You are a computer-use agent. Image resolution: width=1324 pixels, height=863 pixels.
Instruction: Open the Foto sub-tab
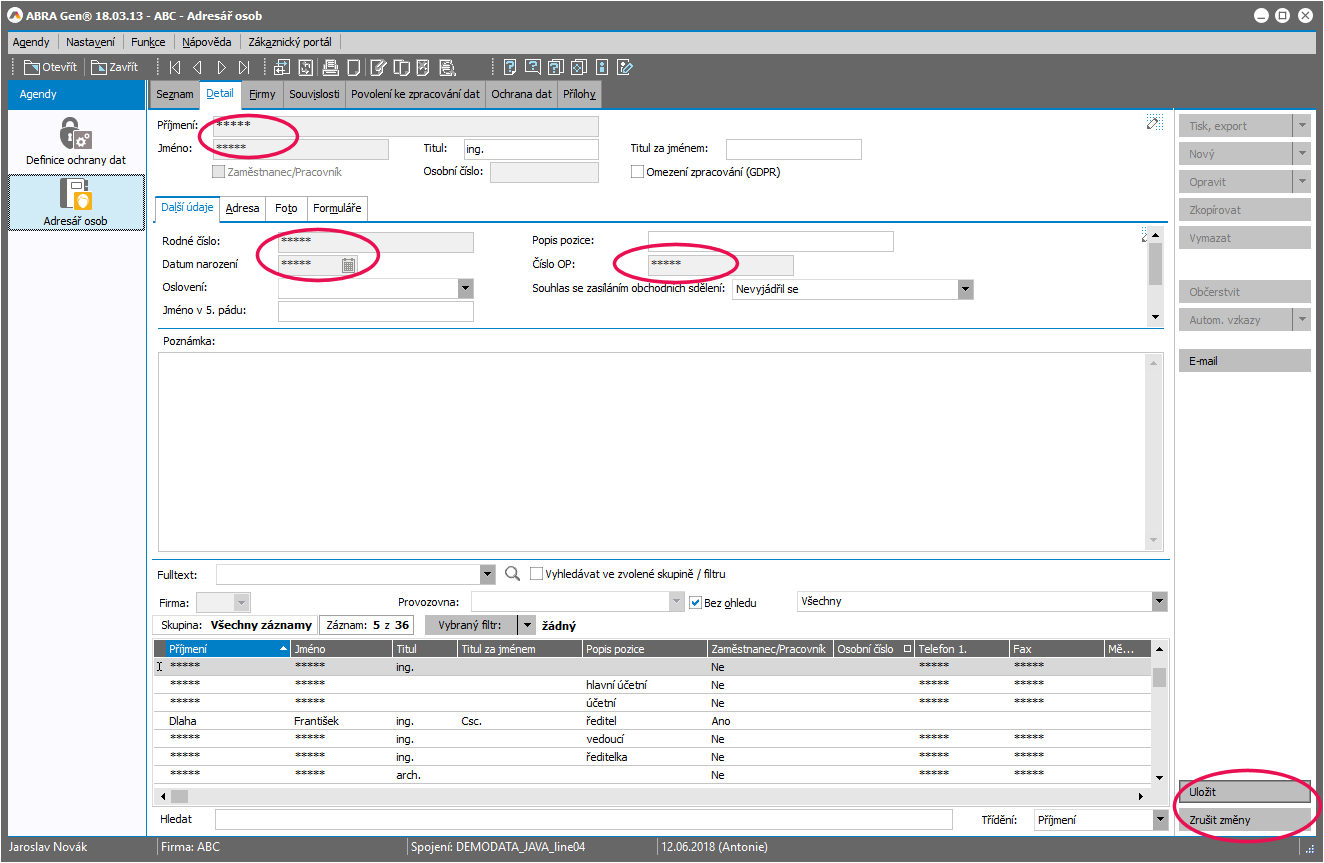click(x=286, y=208)
